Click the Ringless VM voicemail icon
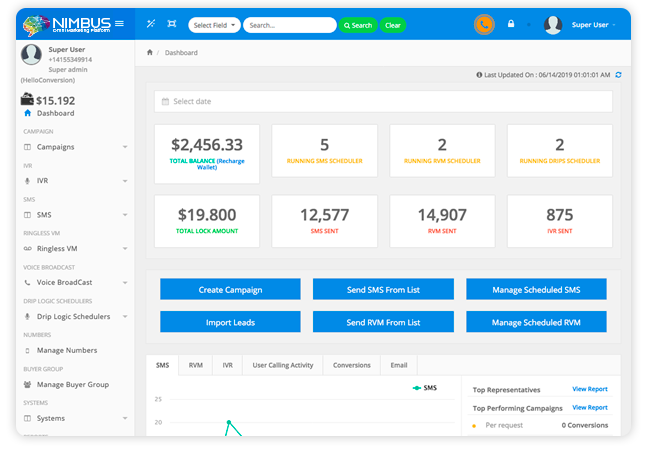 point(28,249)
